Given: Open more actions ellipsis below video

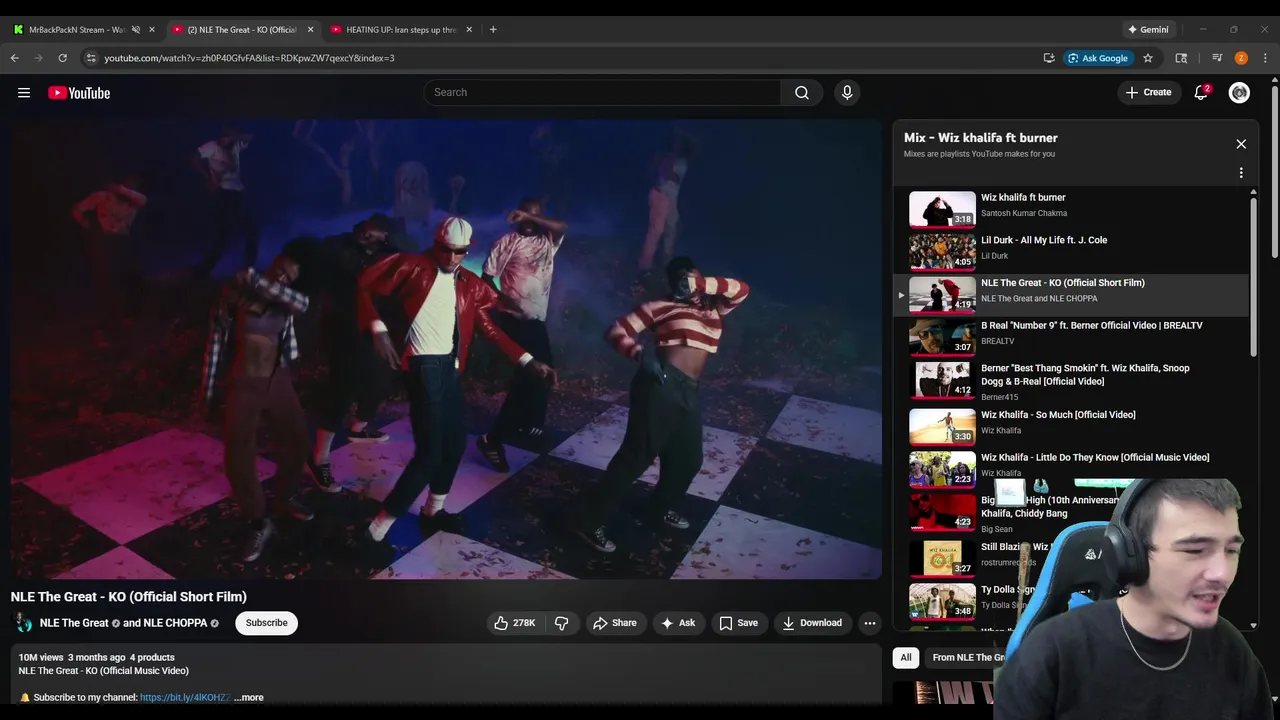Looking at the screenshot, I should pos(870,623).
